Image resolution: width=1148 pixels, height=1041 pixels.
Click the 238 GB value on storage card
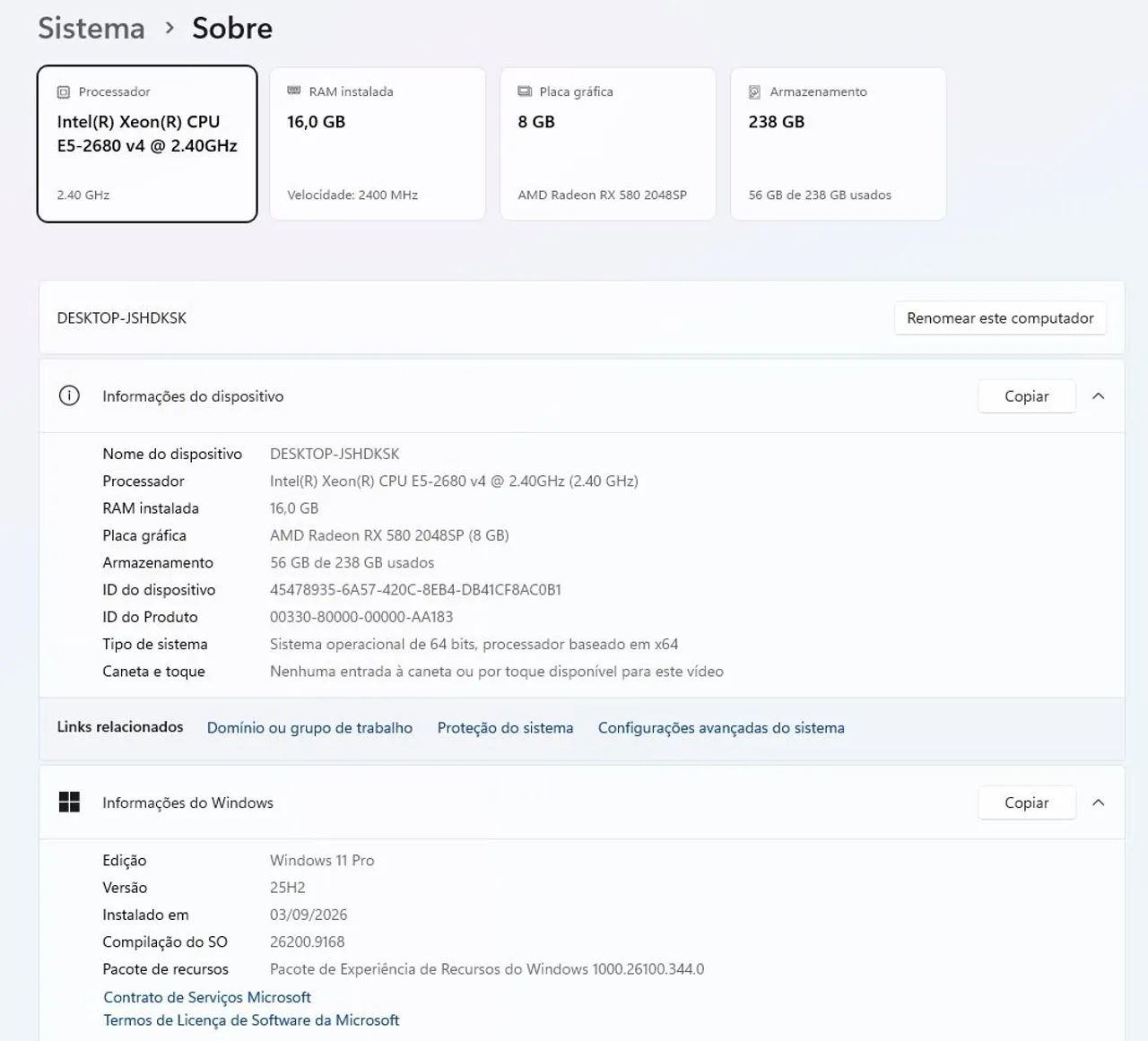click(x=777, y=122)
